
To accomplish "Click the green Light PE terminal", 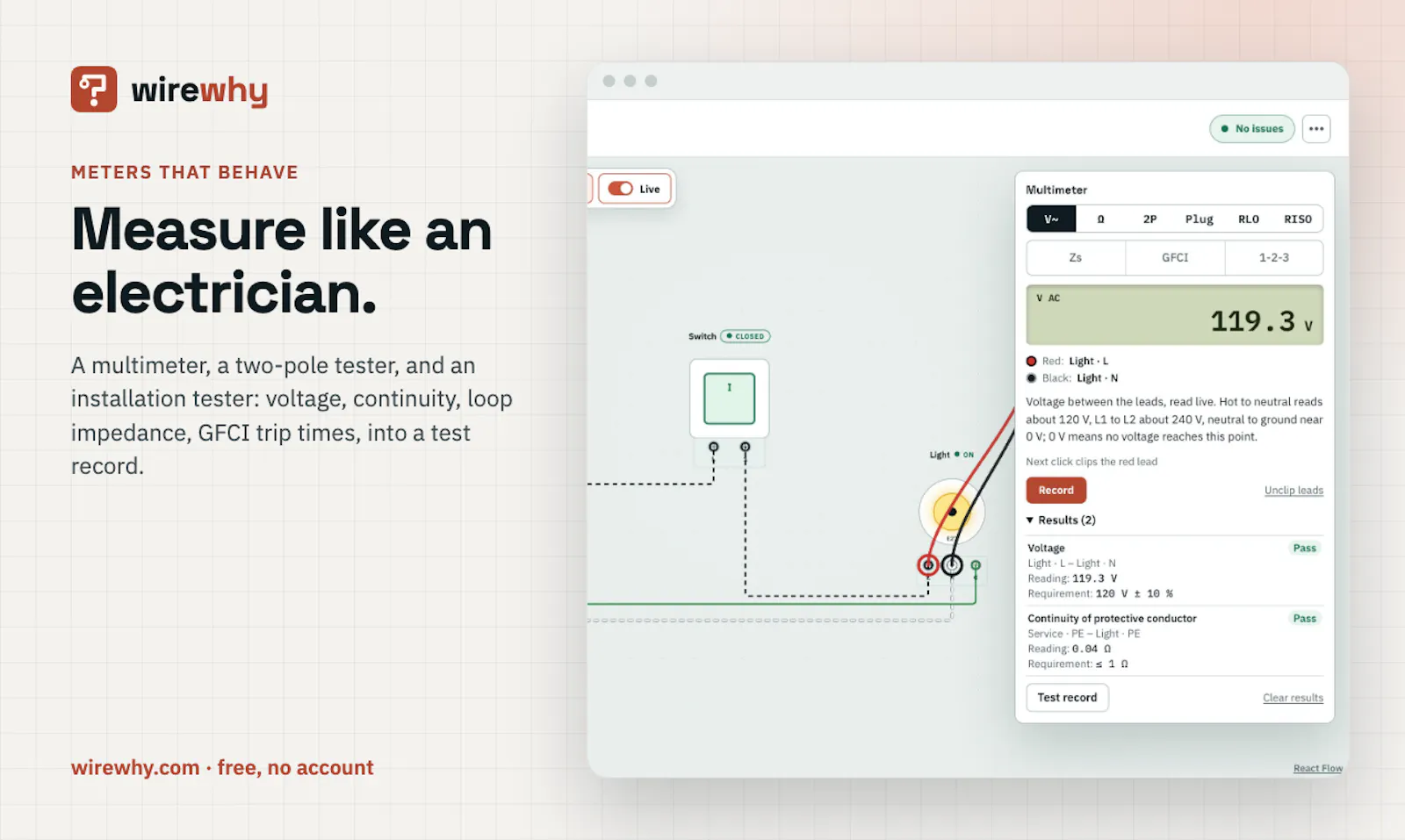I will click(976, 565).
